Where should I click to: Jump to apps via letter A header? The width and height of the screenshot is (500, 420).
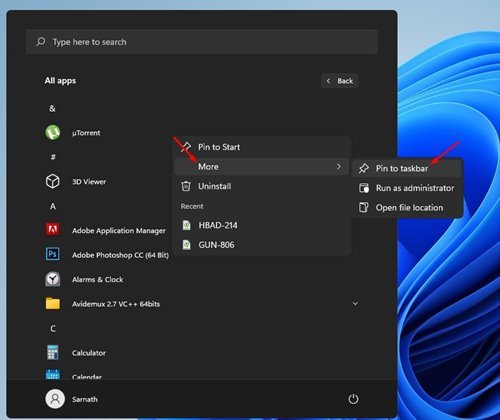(53, 206)
